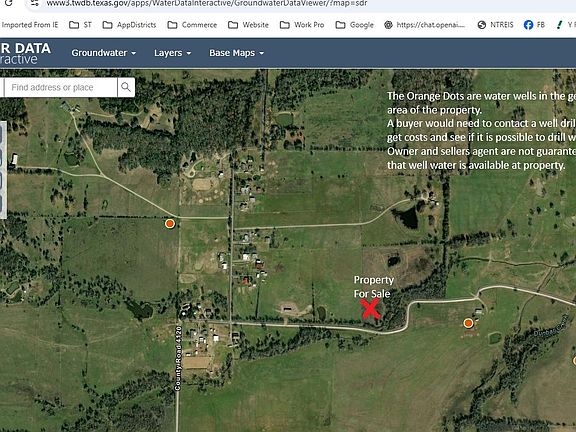Click the orange well dot near County Road 4120
576x432 pixels.
(170, 223)
